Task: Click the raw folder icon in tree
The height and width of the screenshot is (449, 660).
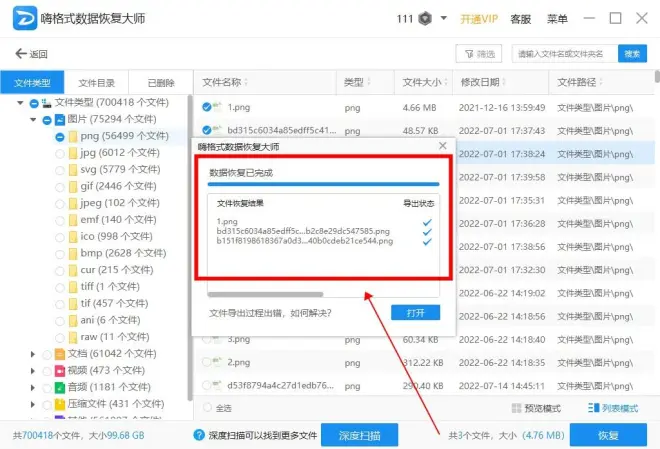Action: (73, 337)
